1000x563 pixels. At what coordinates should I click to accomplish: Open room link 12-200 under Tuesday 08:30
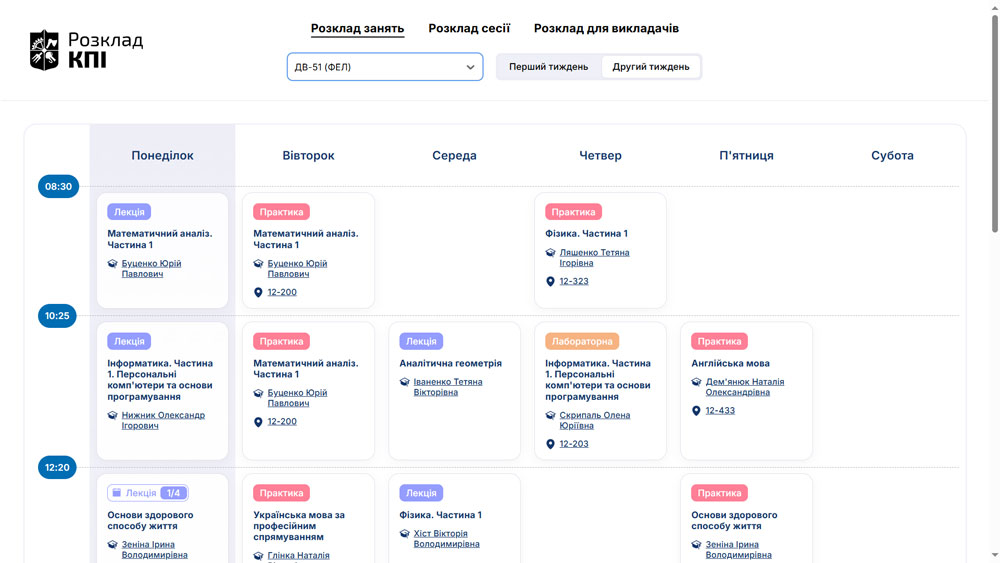click(282, 292)
